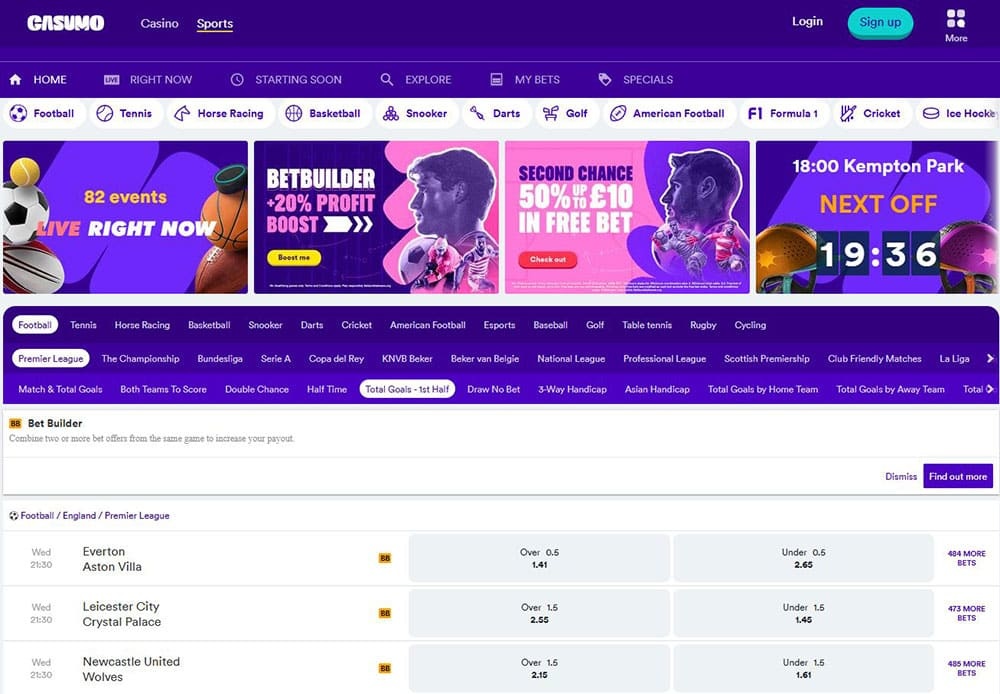Expand more leagues with right arrow
Screen dimensions: 1000x694
pyautogui.click(x=990, y=358)
